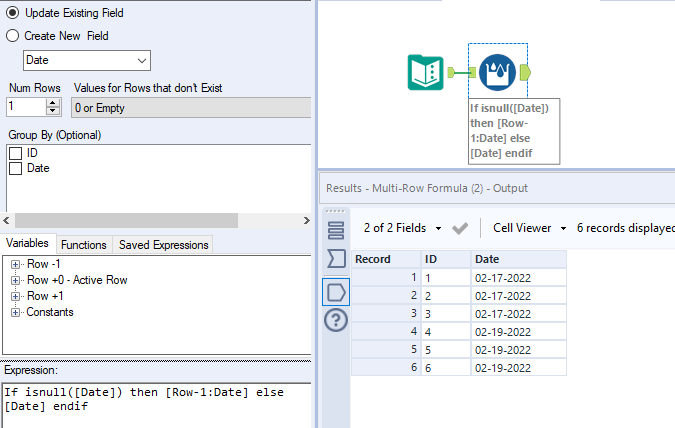Open the results help question icon

click(x=336, y=320)
